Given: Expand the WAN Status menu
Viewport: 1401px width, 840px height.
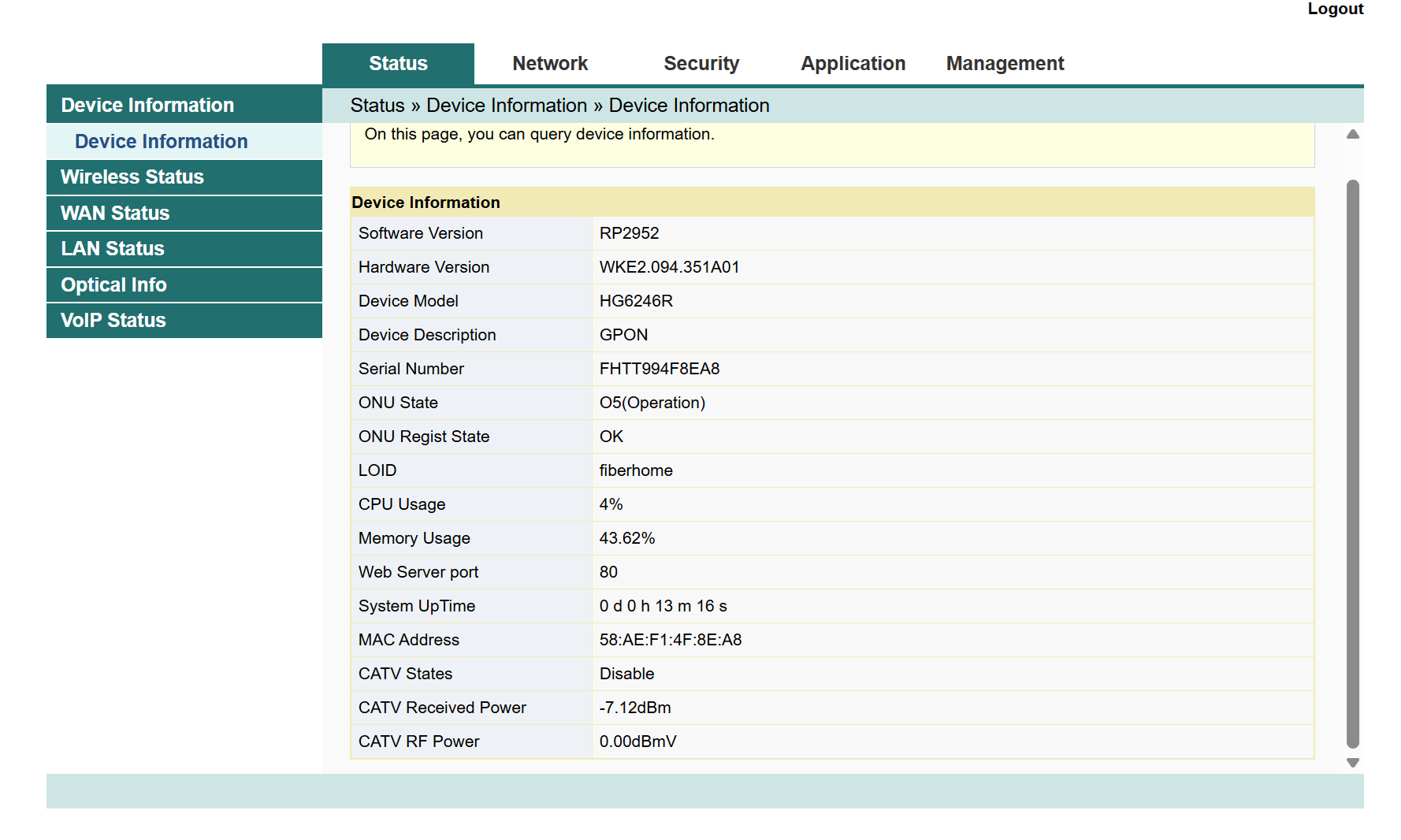Looking at the screenshot, I should tap(115, 214).
